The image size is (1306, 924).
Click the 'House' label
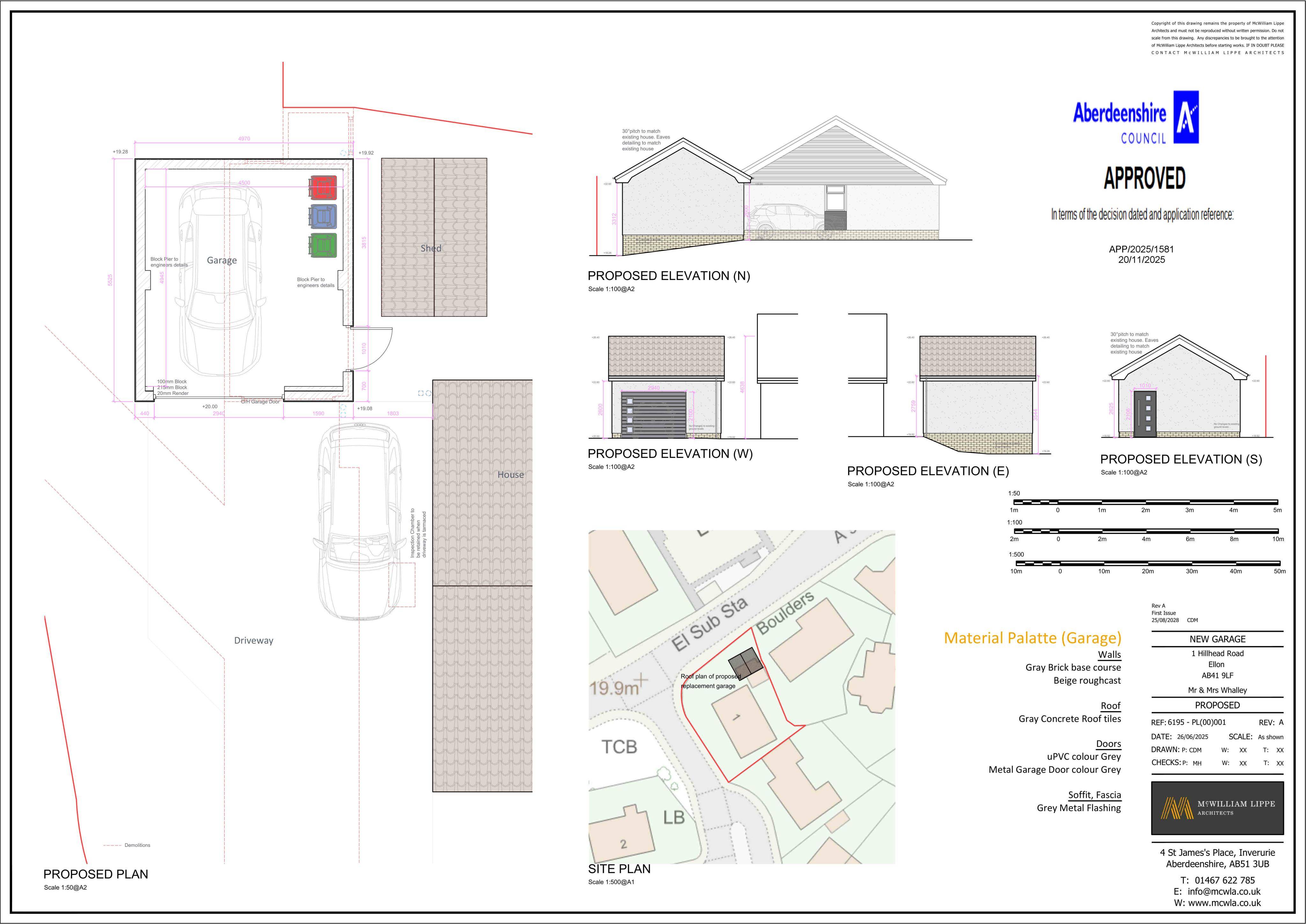tap(511, 474)
